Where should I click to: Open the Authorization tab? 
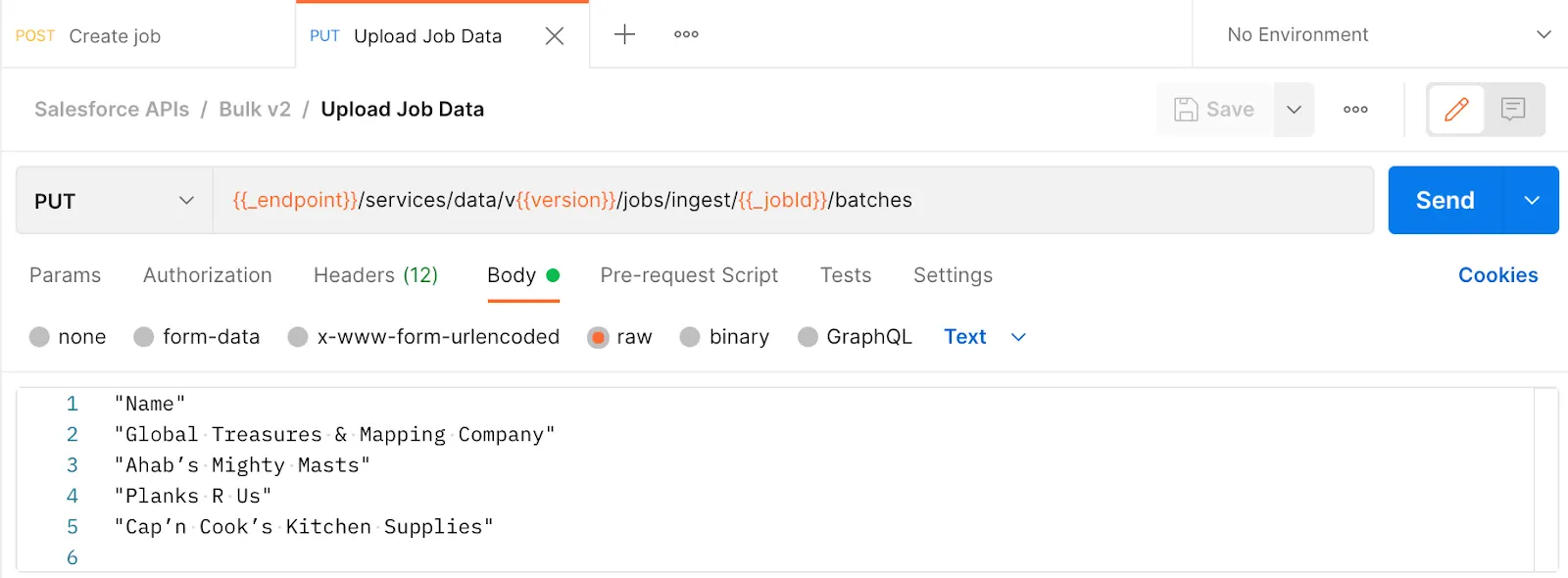coord(208,275)
